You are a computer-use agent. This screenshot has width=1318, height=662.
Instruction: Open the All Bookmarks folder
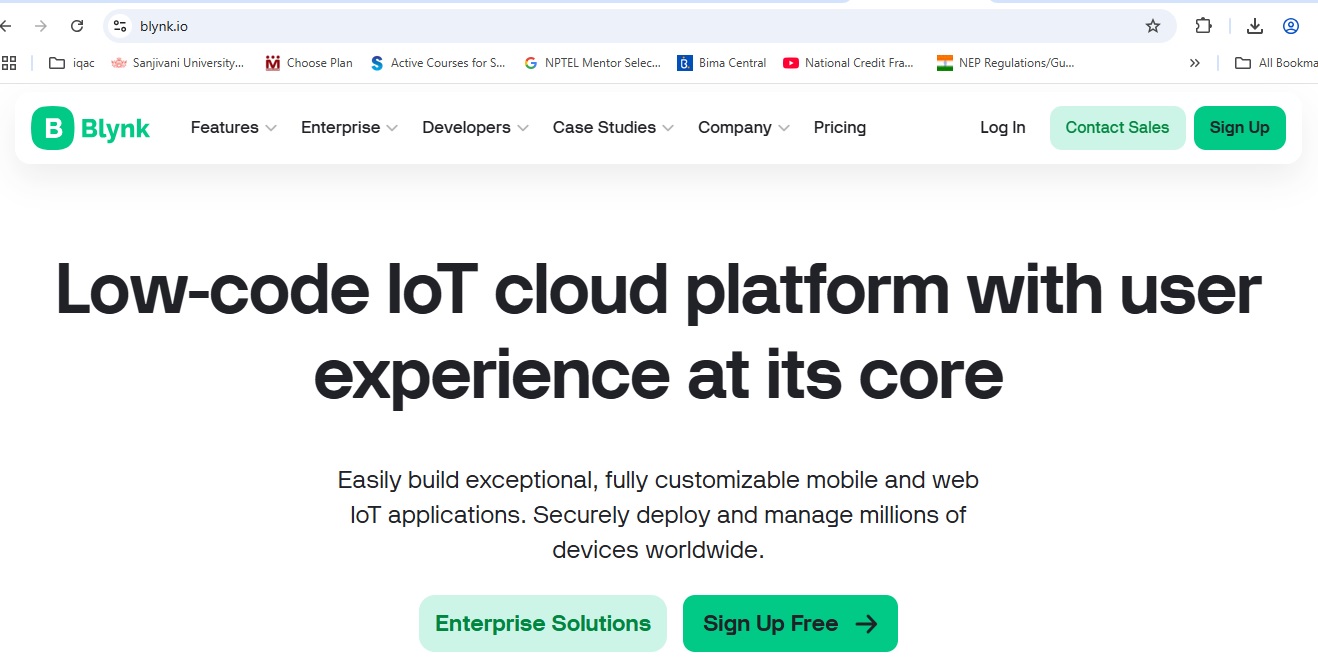click(1276, 63)
